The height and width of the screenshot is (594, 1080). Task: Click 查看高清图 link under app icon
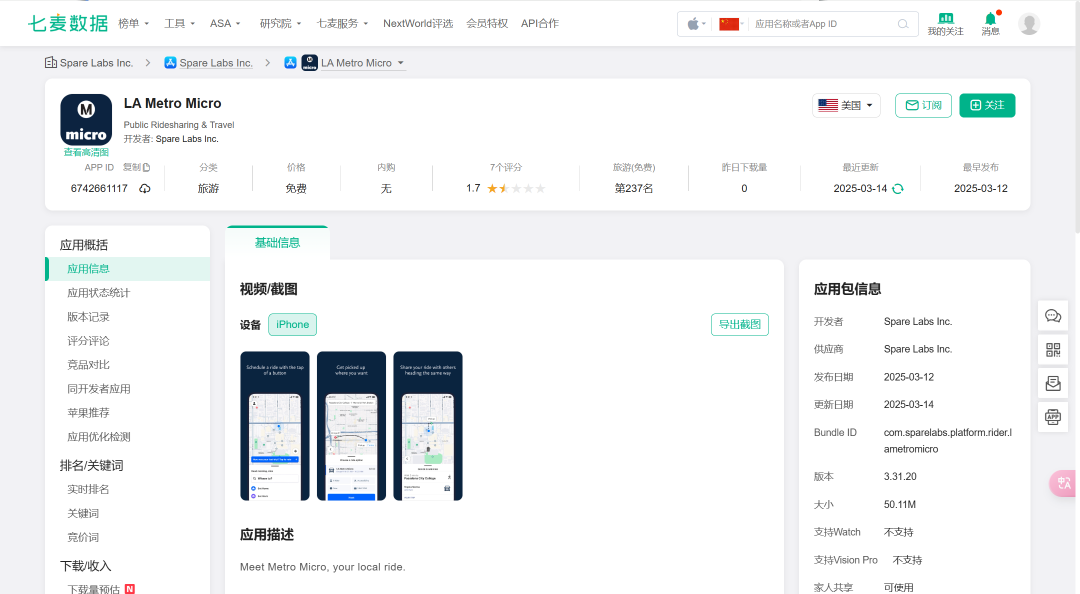[x=86, y=152]
